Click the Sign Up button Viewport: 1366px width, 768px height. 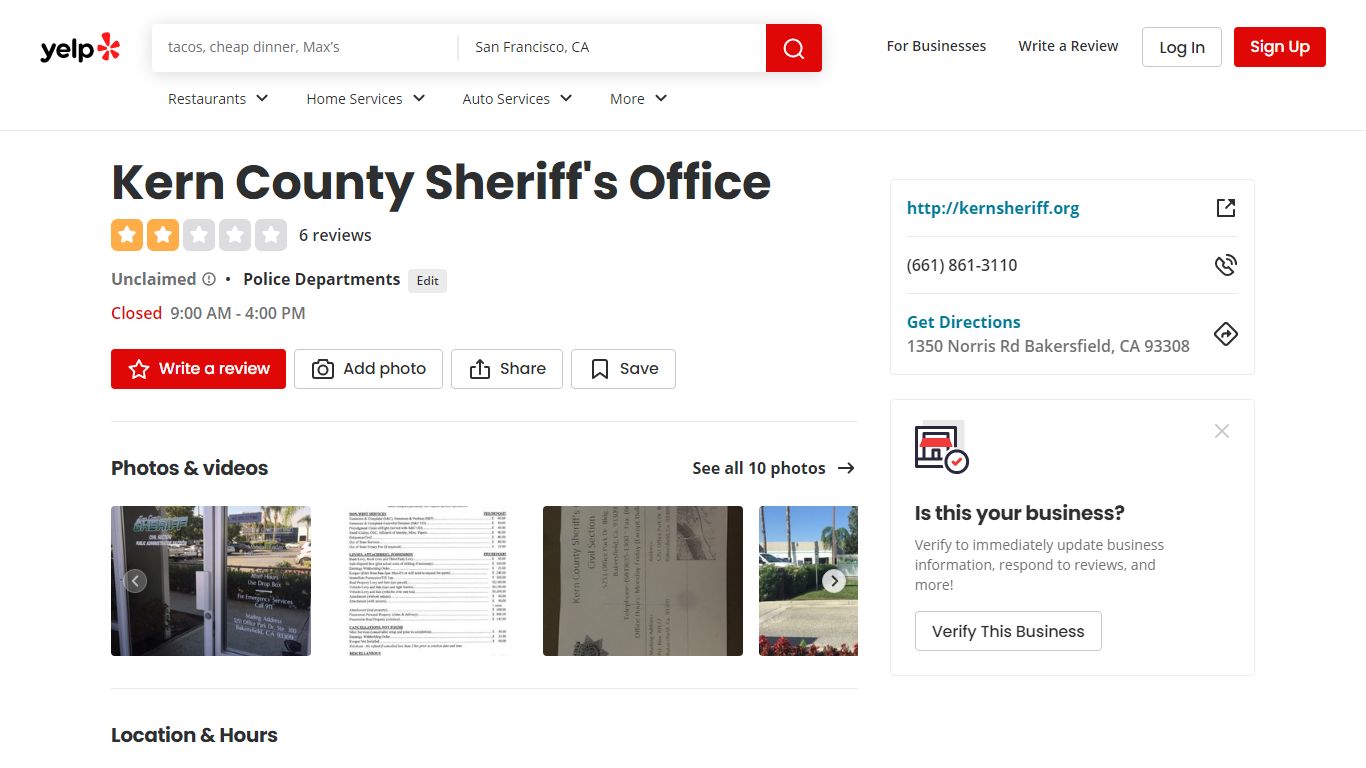[1280, 47]
